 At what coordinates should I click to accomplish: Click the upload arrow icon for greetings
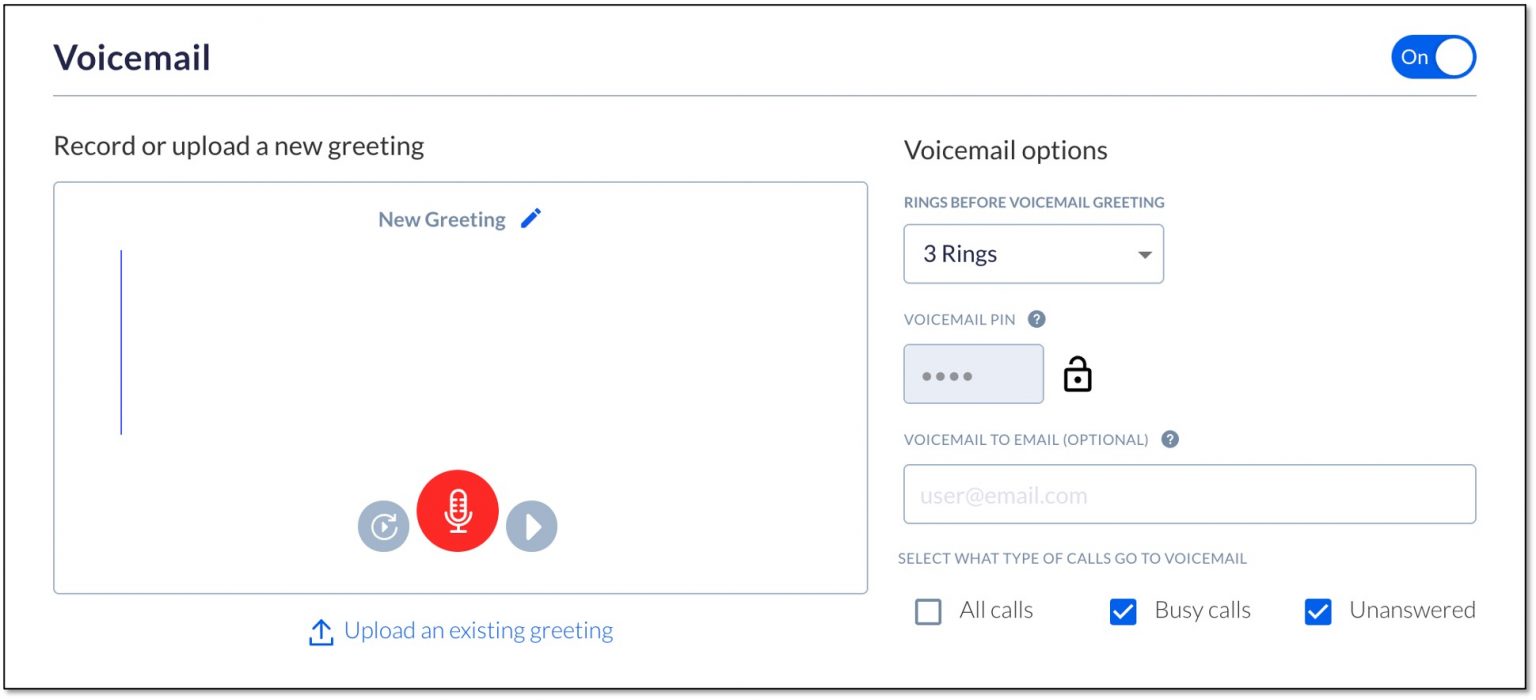coord(320,632)
